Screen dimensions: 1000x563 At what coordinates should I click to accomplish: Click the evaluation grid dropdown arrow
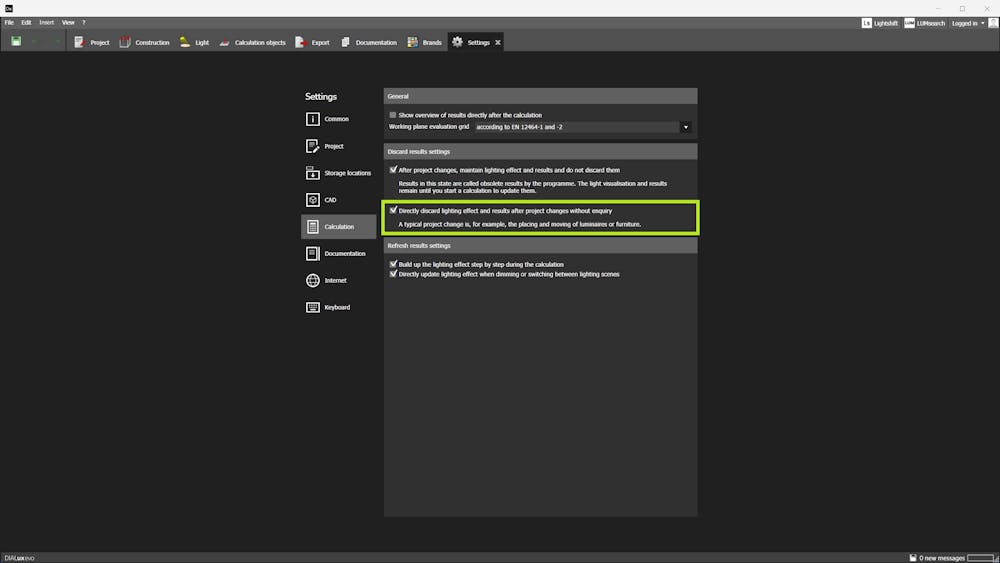[686, 127]
